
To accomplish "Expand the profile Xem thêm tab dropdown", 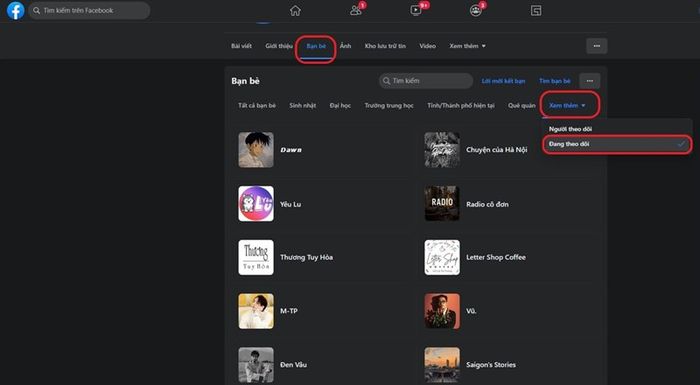I will tap(467, 46).
